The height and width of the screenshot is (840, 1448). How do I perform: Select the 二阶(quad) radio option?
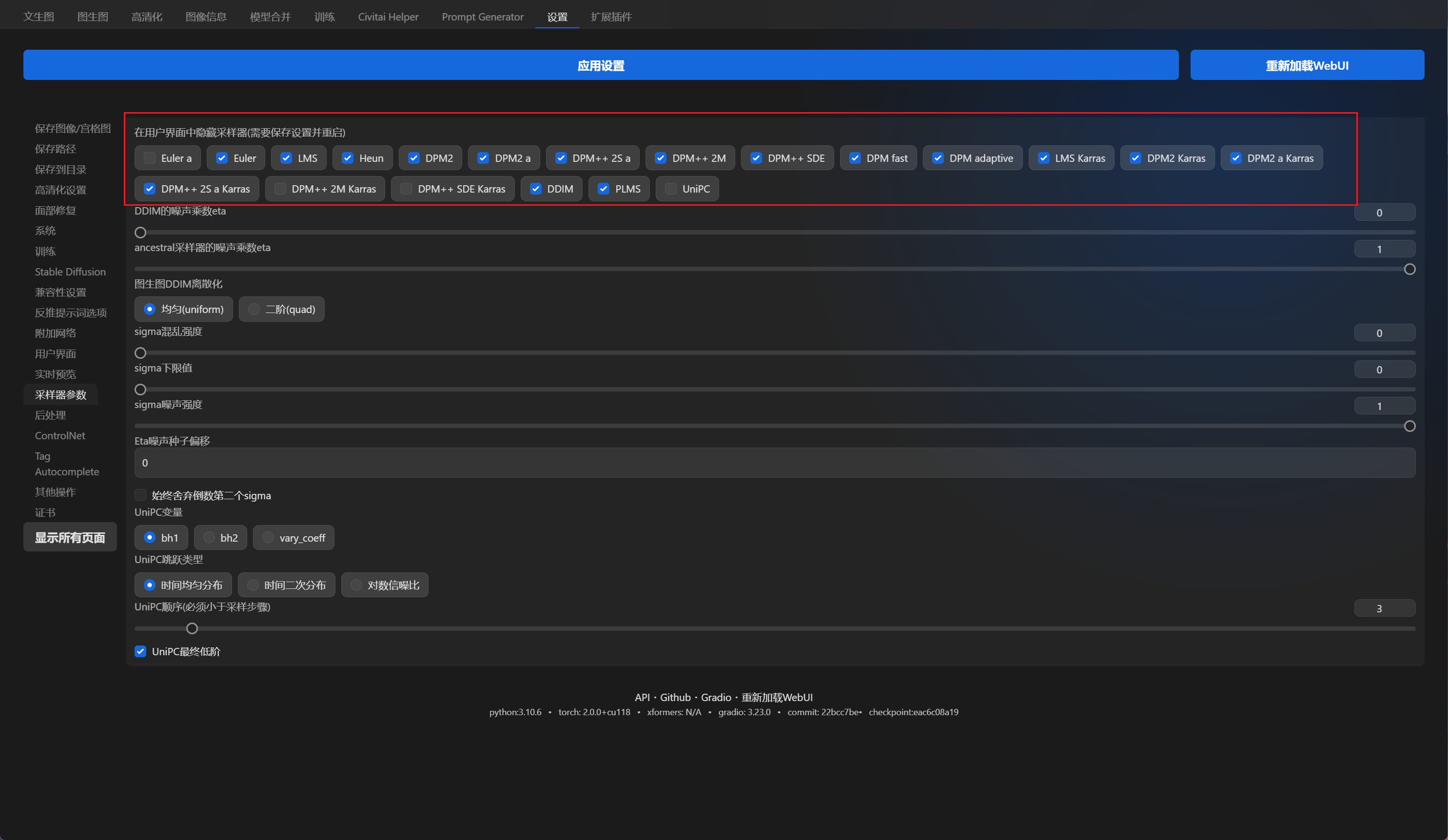pos(254,309)
